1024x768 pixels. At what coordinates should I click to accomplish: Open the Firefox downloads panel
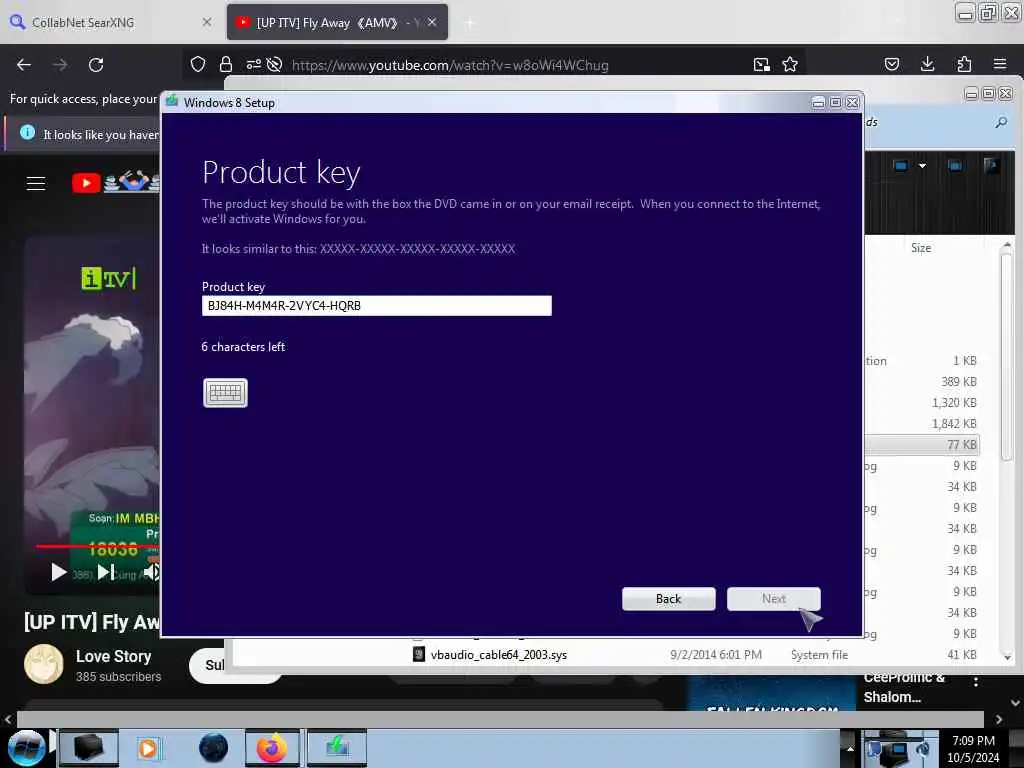coord(927,64)
